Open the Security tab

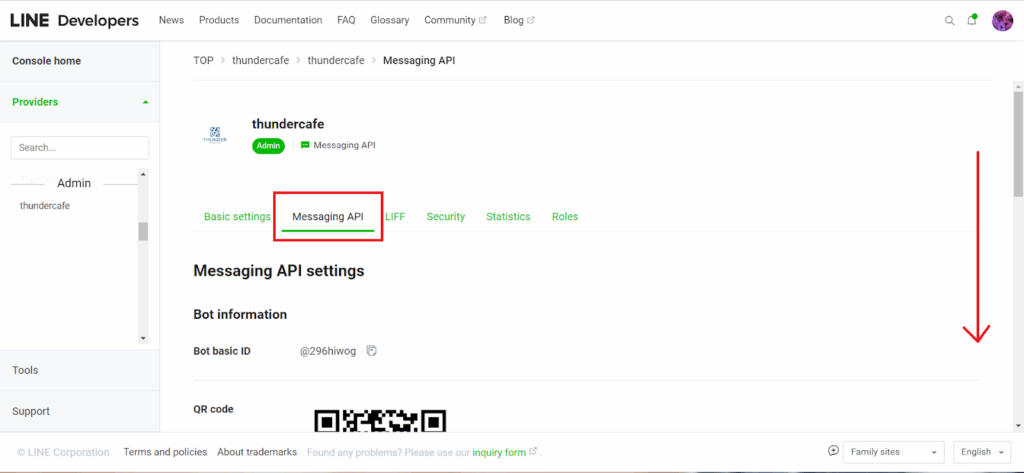pyautogui.click(x=445, y=217)
